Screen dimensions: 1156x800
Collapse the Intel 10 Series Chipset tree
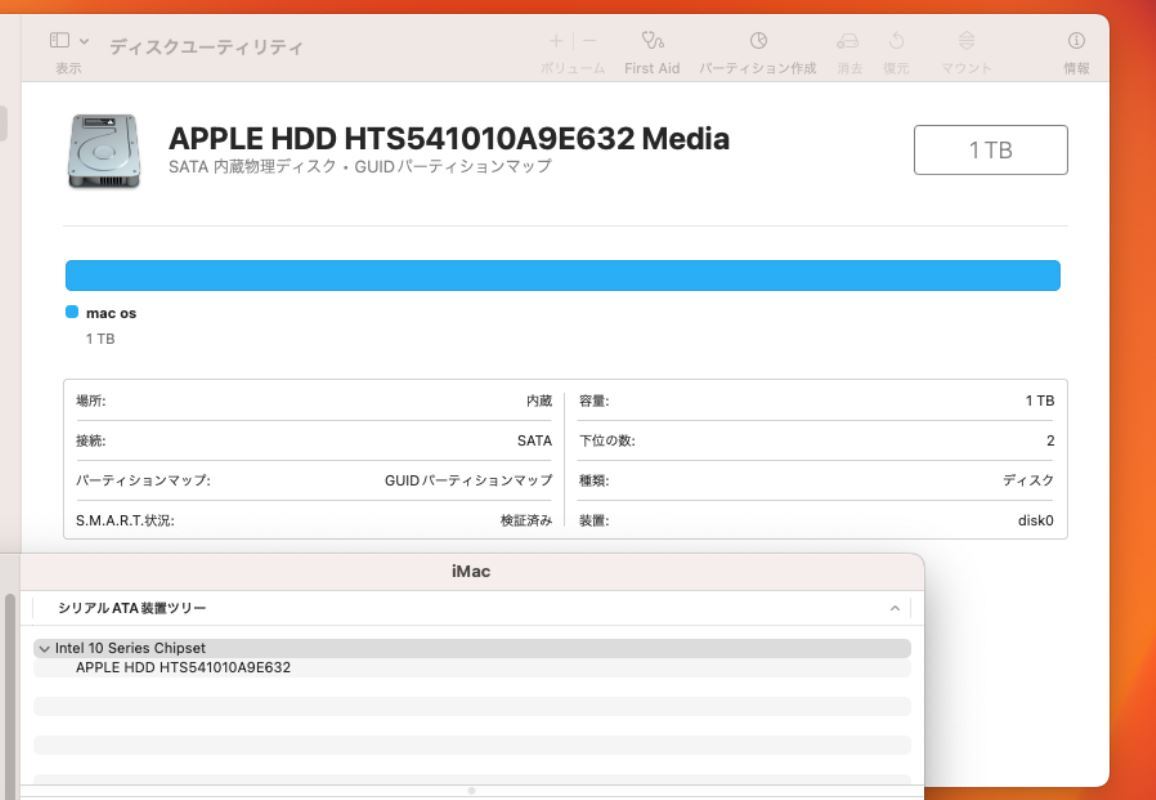pos(45,648)
